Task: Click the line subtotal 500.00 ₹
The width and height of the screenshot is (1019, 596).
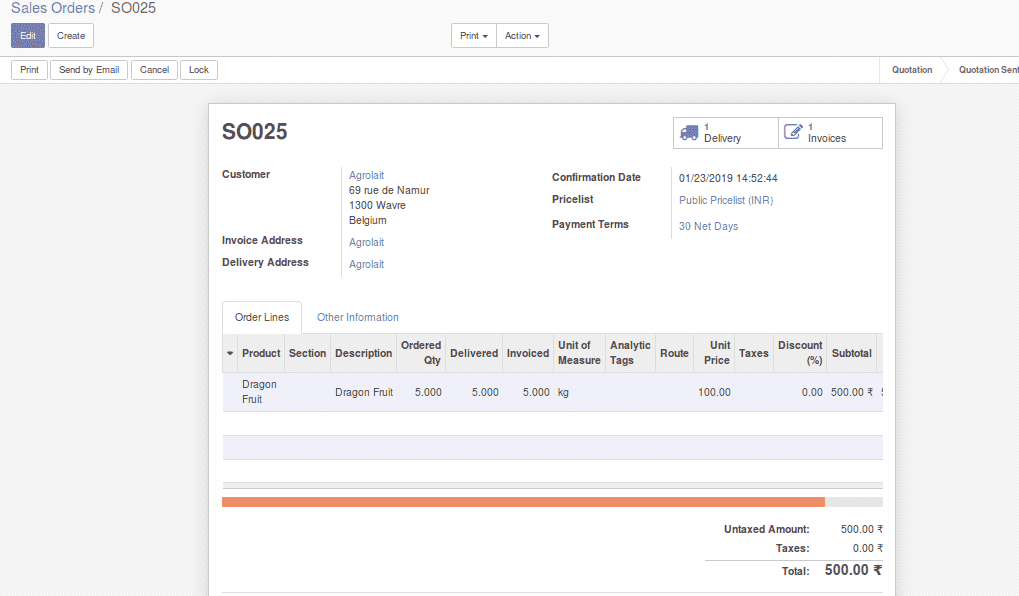Action: pos(852,393)
